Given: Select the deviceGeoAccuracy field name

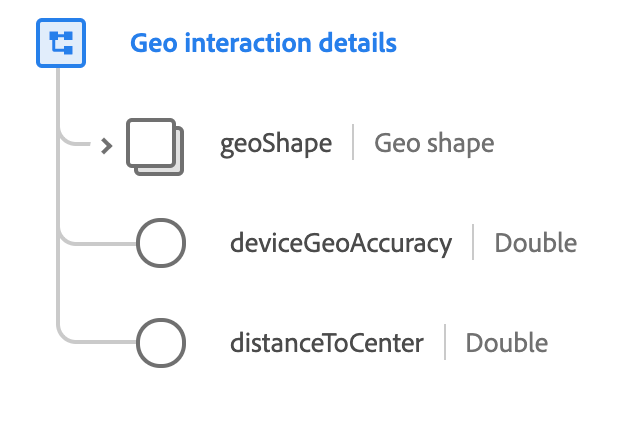Looking at the screenshot, I should tap(341, 243).
